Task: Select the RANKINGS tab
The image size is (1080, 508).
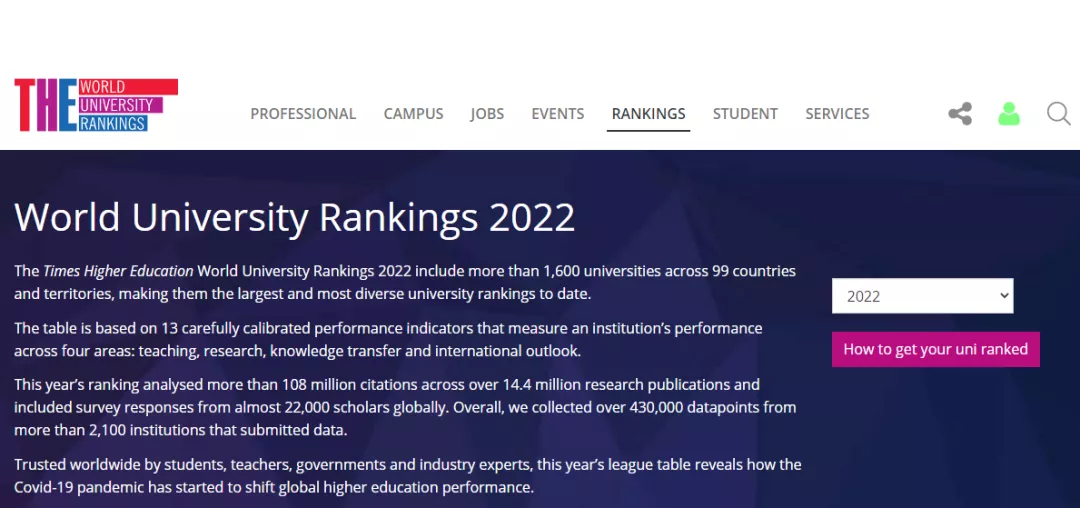Action: coord(648,114)
